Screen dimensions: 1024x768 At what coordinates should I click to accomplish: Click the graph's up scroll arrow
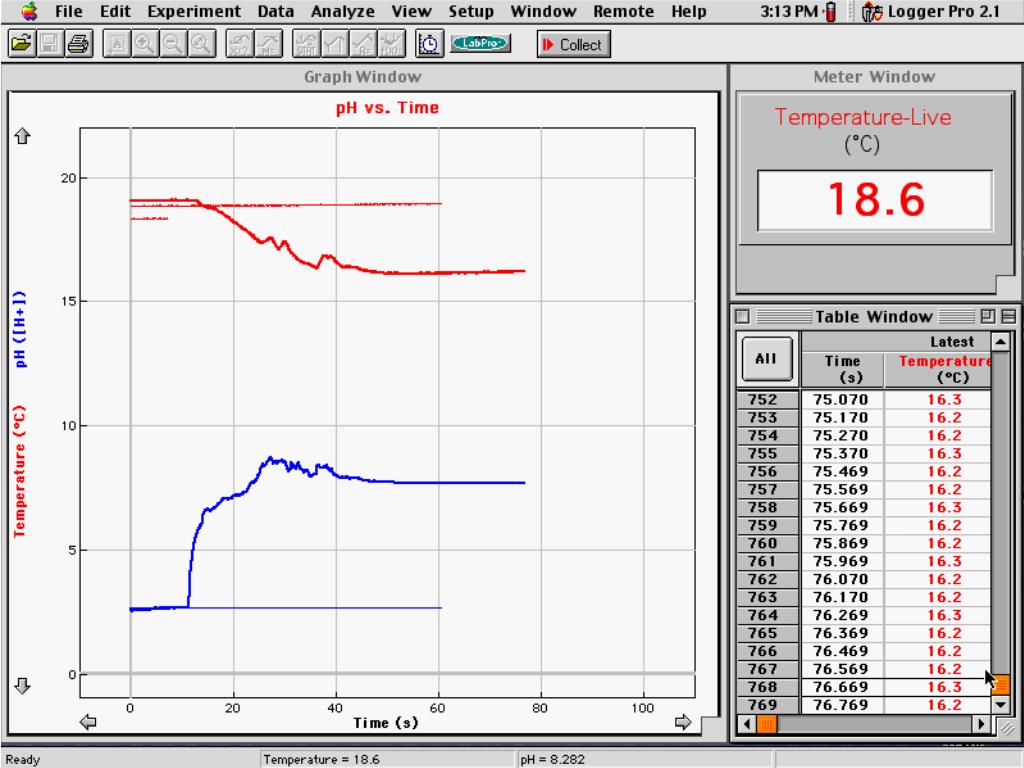22,136
